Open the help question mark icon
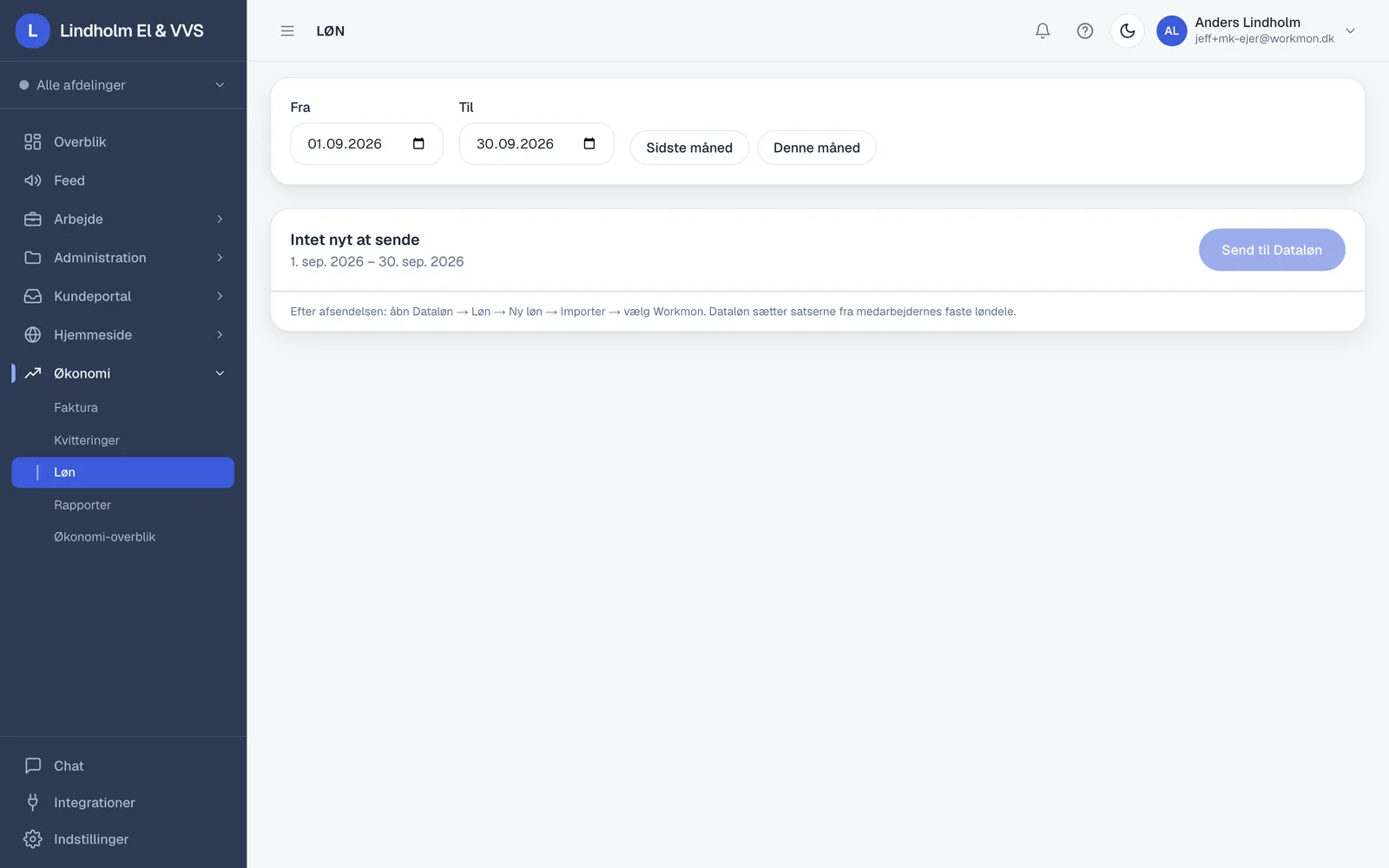Image resolution: width=1389 pixels, height=868 pixels. click(1085, 31)
